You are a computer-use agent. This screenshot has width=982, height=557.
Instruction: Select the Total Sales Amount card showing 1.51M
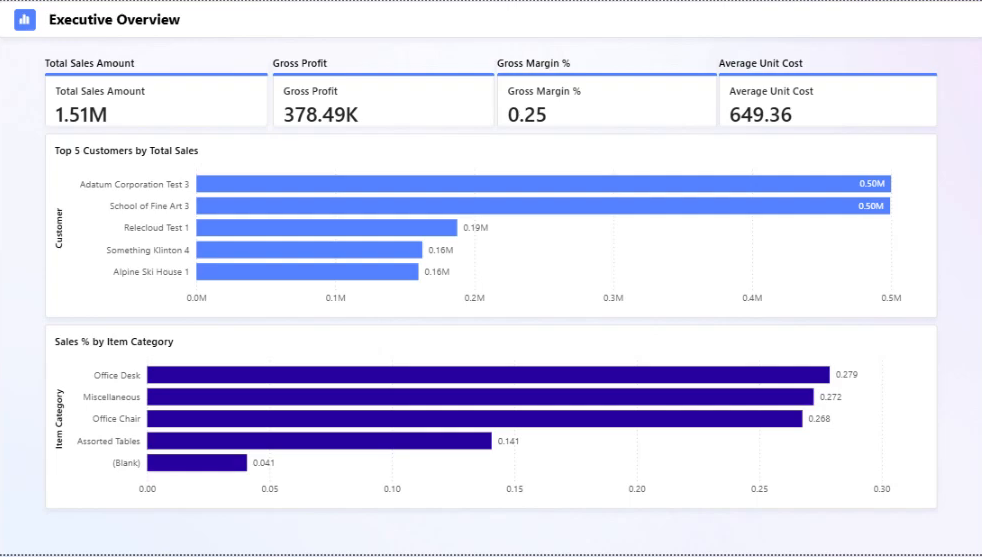coord(156,100)
